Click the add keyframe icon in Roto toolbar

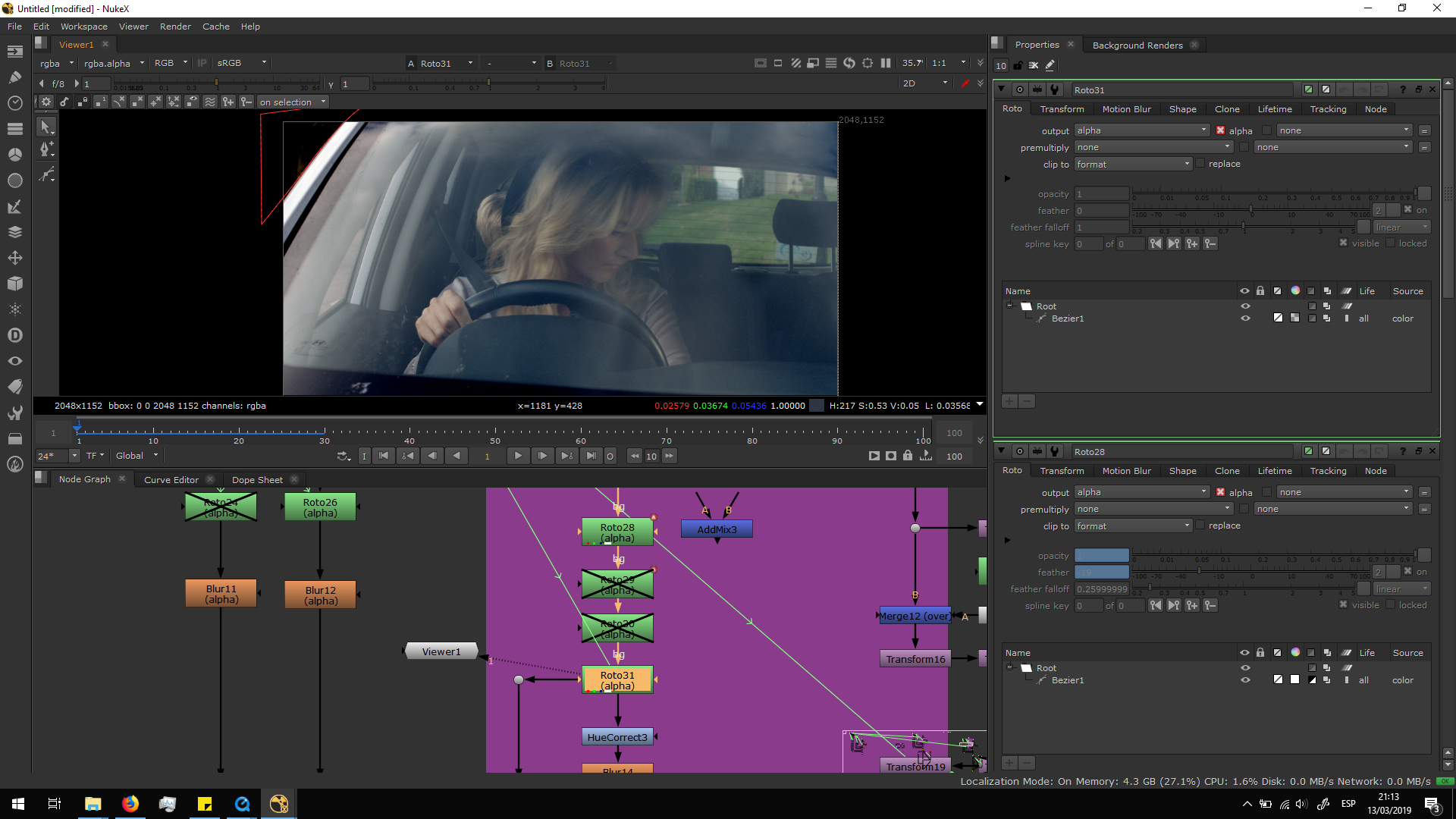[227, 102]
